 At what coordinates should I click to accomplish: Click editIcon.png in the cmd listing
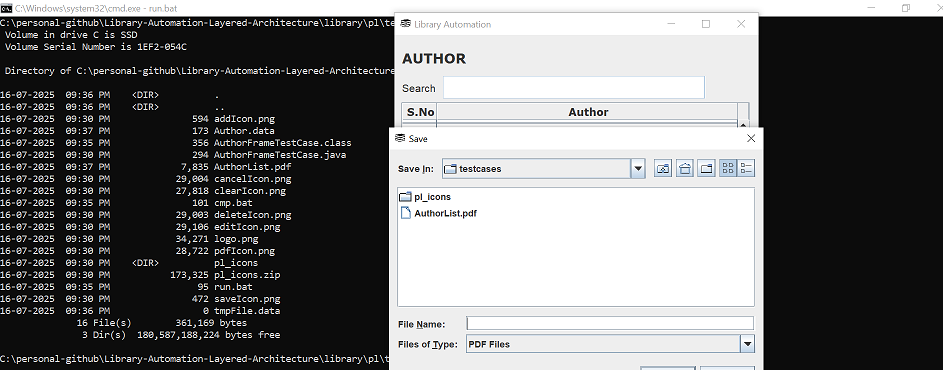[x=247, y=227]
